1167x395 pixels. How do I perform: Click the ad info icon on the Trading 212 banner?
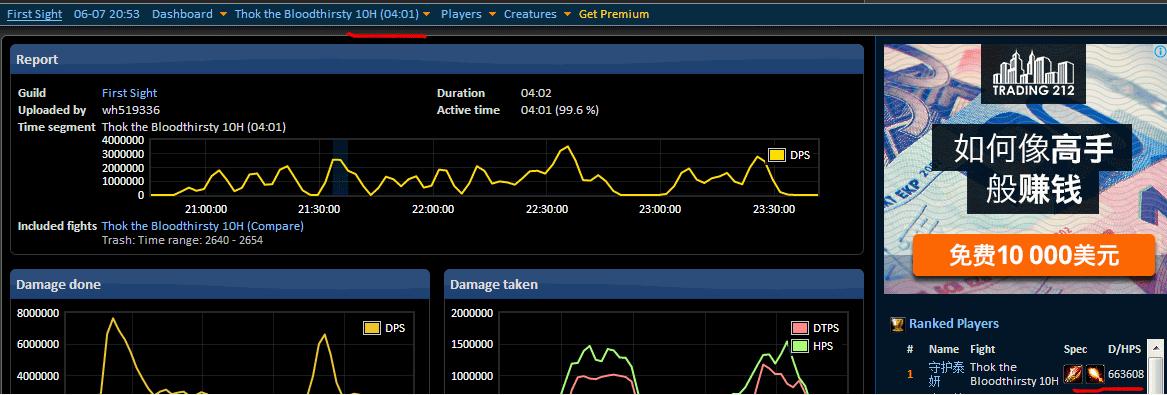click(1160, 51)
